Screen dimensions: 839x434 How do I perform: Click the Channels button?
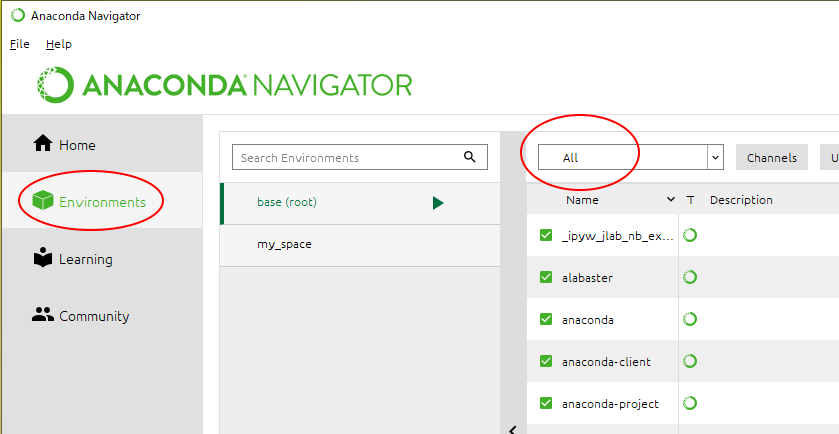click(x=771, y=158)
